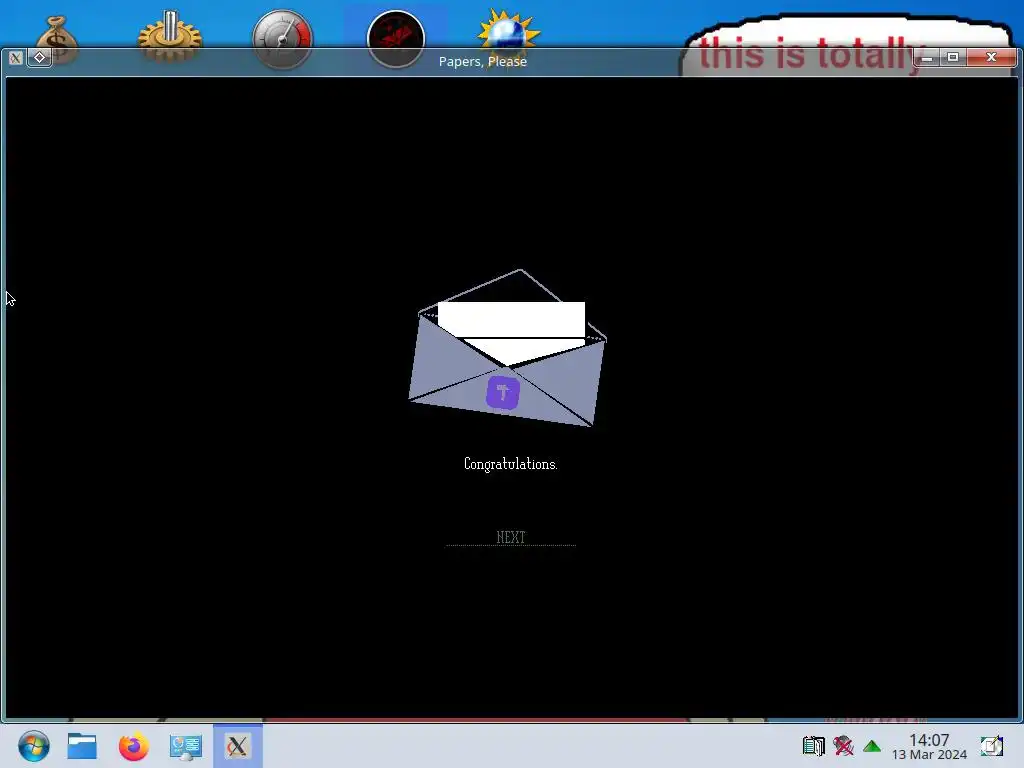This screenshot has width=1024, height=768.
Task: Open the file manager in taskbar
Action: [82, 746]
